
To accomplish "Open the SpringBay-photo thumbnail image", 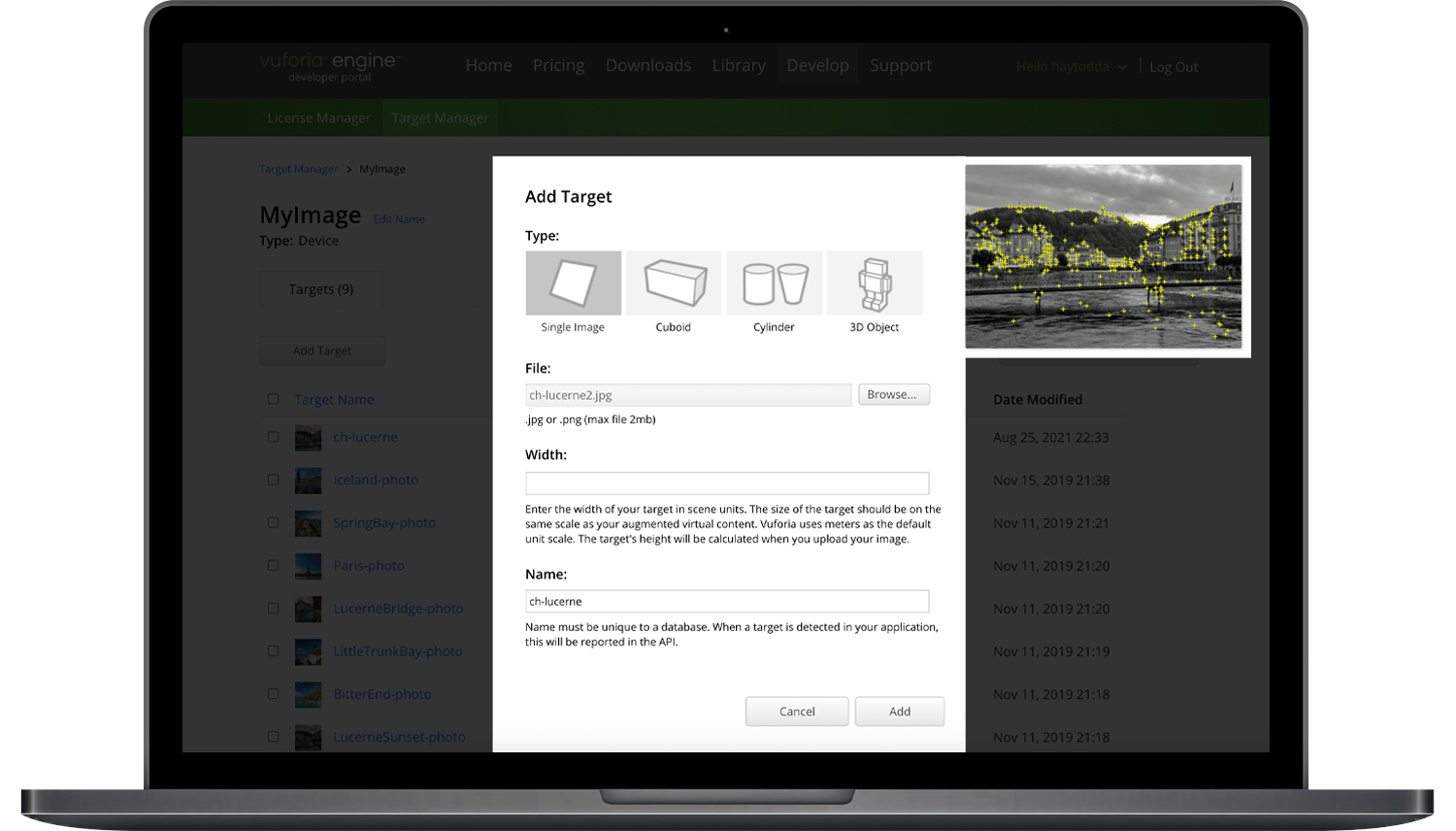I will click(308, 523).
